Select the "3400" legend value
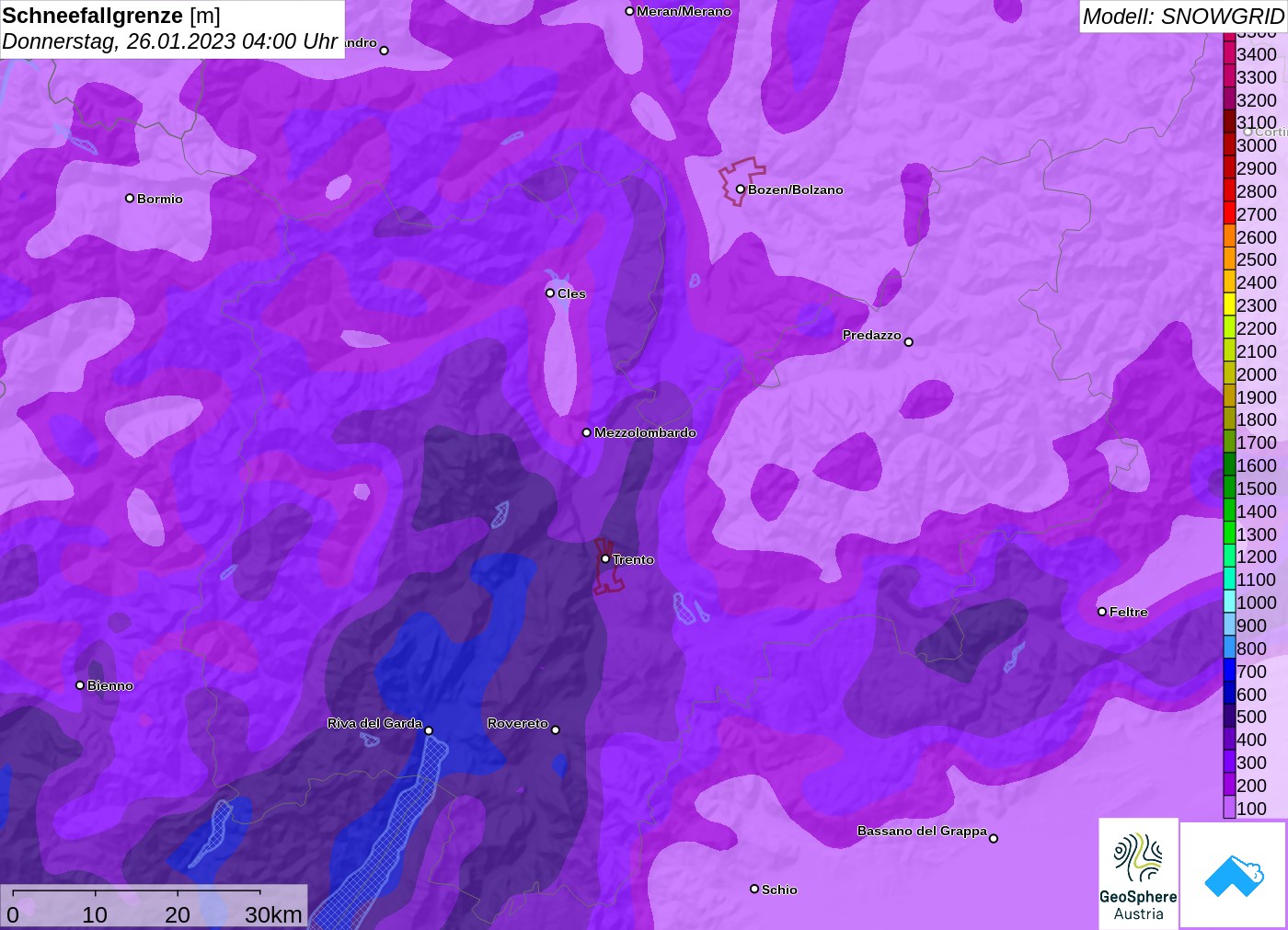 [x=1257, y=54]
